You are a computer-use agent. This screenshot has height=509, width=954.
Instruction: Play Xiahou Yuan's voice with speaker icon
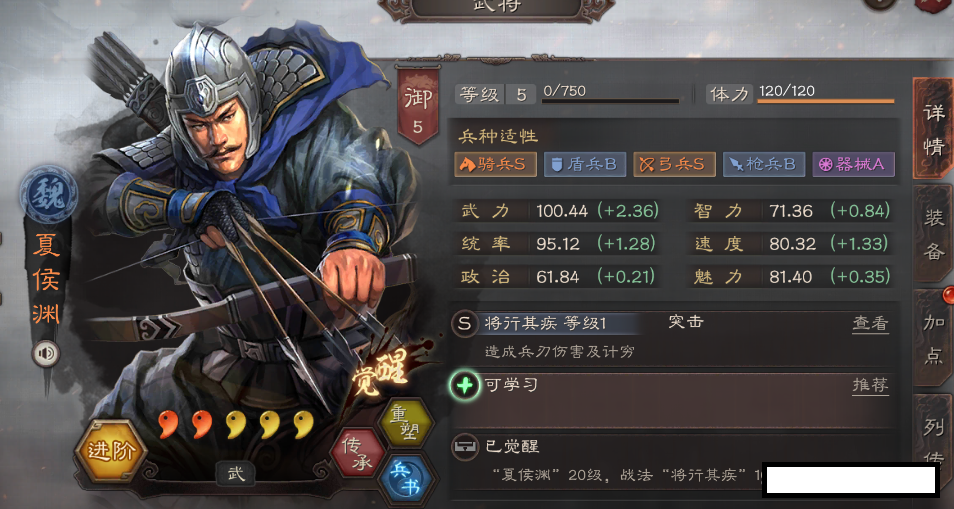pos(46,353)
